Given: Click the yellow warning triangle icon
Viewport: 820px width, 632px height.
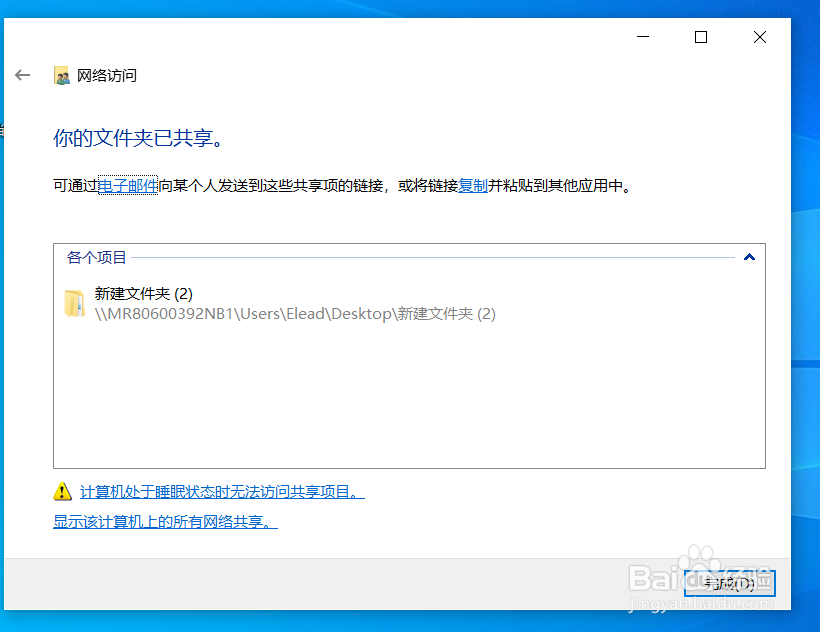Looking at the screenshot, I should click(61, 490).
